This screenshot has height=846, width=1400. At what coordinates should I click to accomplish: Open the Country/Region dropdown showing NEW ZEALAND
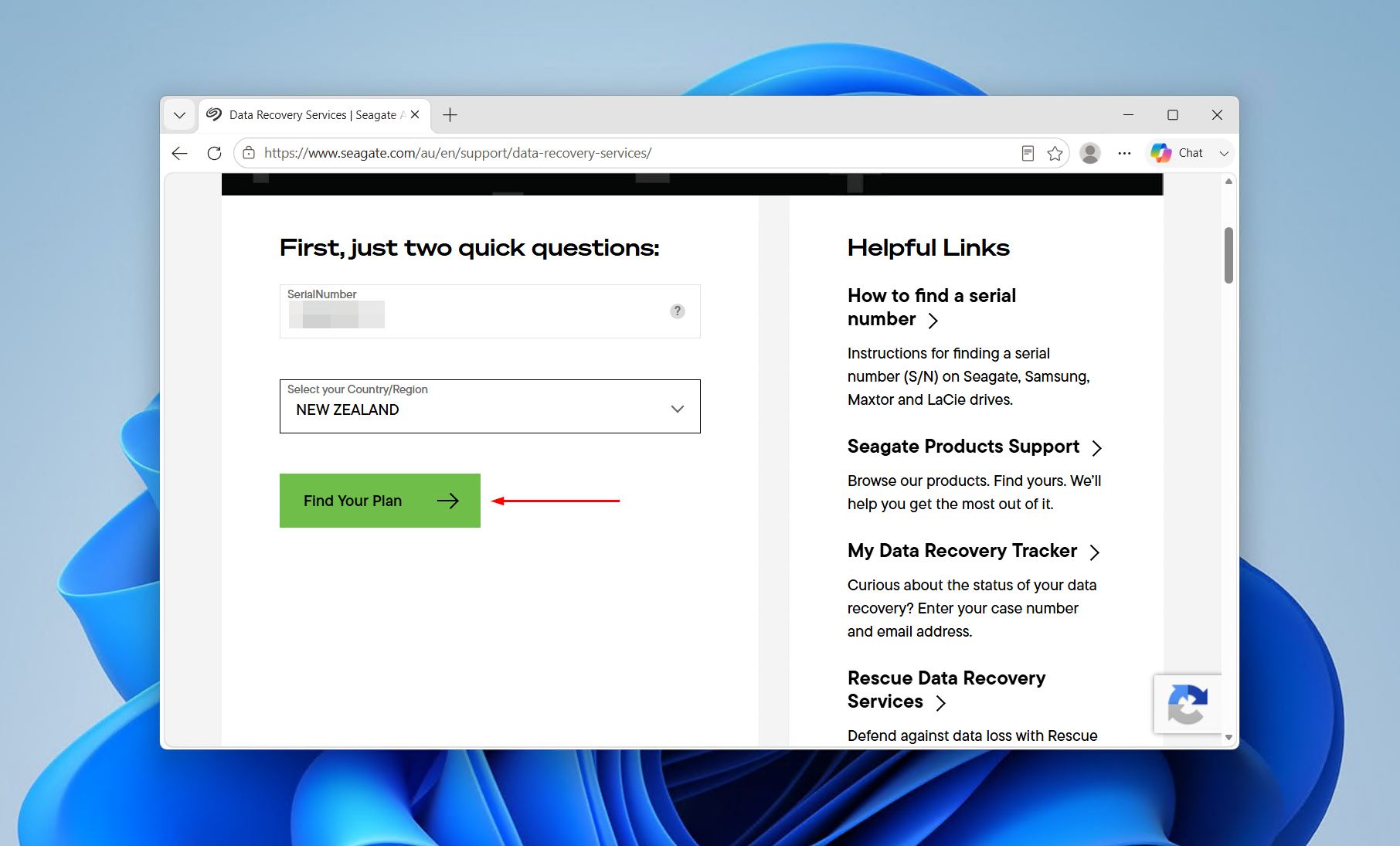[490, 406]
